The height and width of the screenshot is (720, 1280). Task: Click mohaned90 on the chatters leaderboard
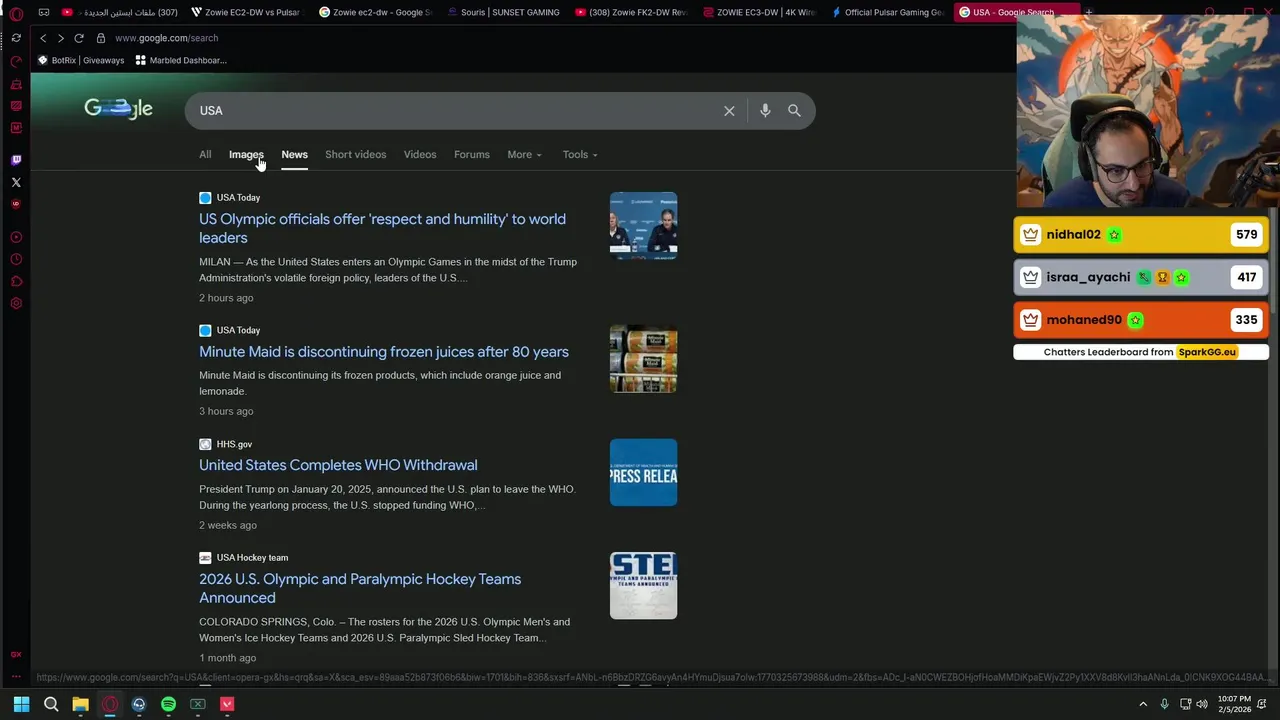coord(1141,320)
